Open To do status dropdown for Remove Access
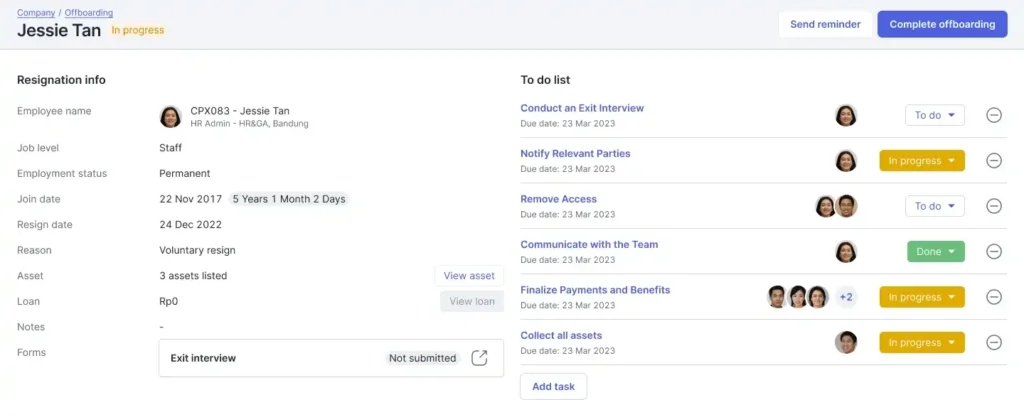1024x417 pixels. tap(935, 206)
